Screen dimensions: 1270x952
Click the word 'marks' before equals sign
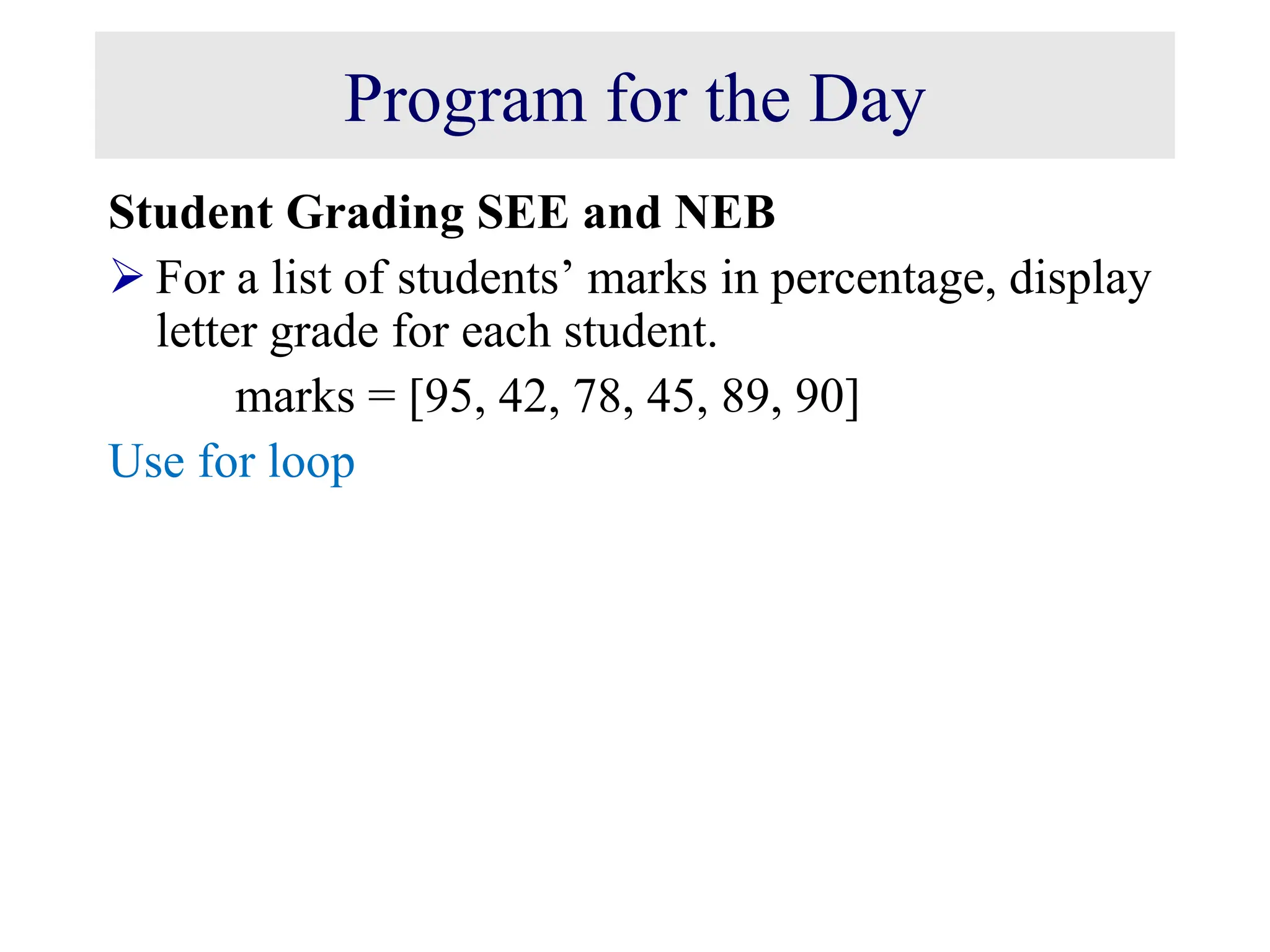295,396
